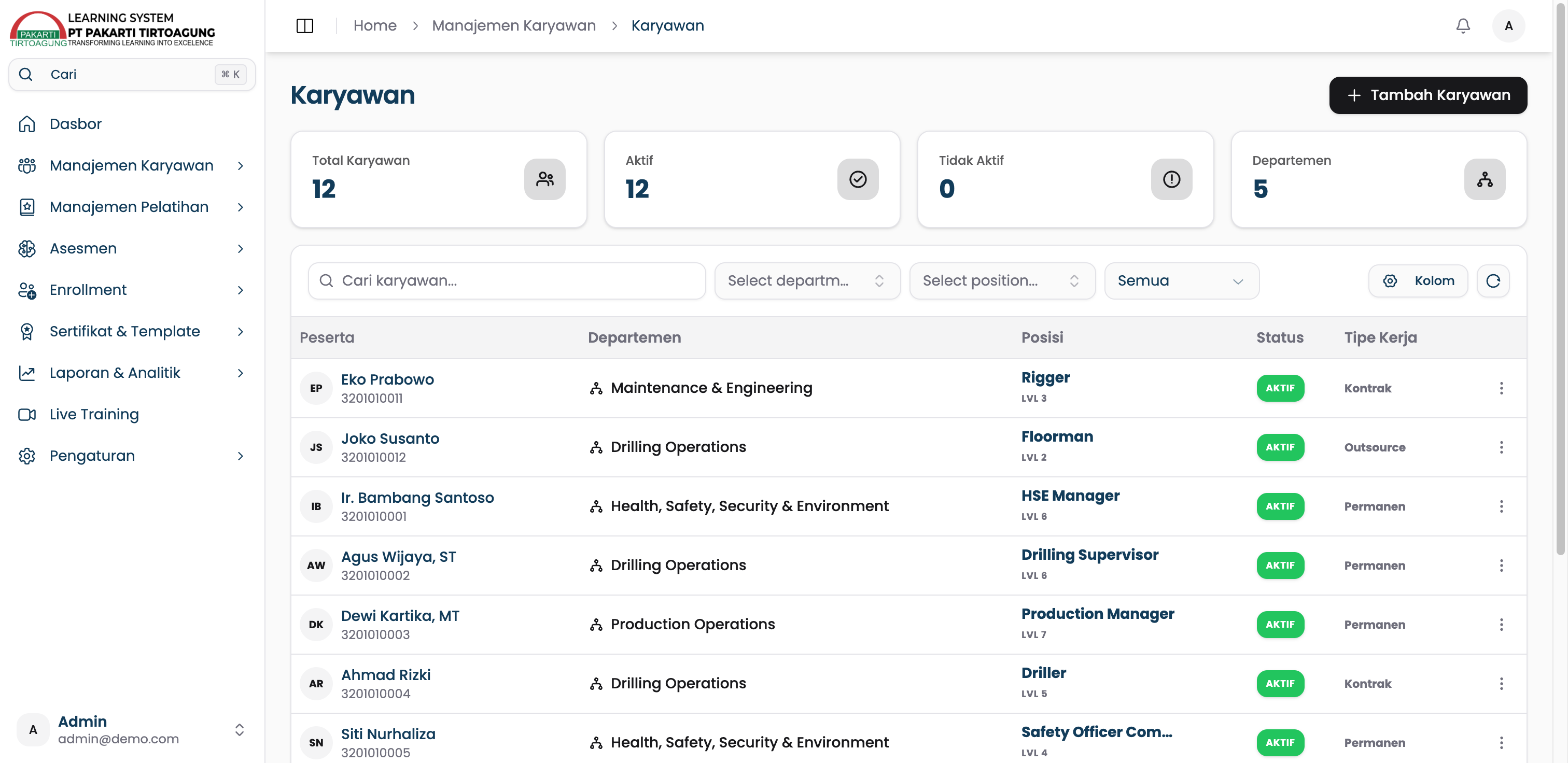Click the Outsource work type text
1568x763 pixels.
pyautogui.click(x=1375, y=447)
